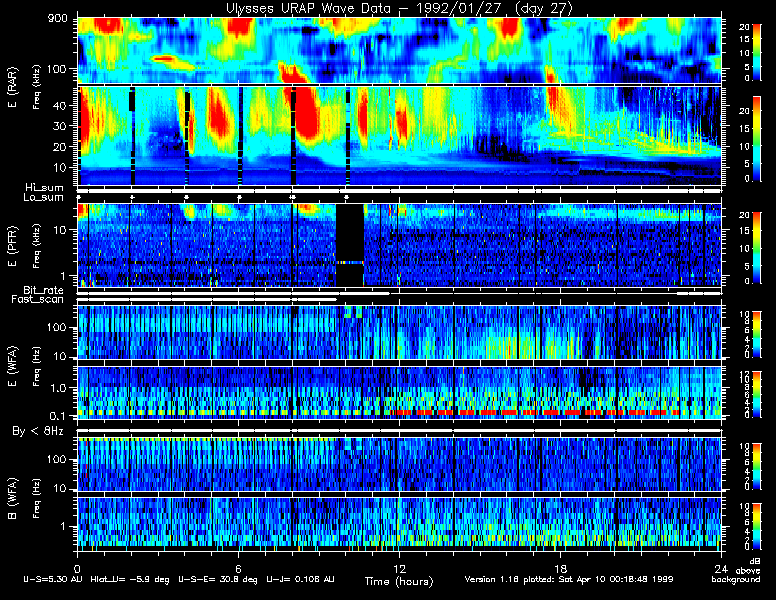Click the Lo_sum indicator label
This screenshot has width=776, height=600.
[x=44, y=197]
